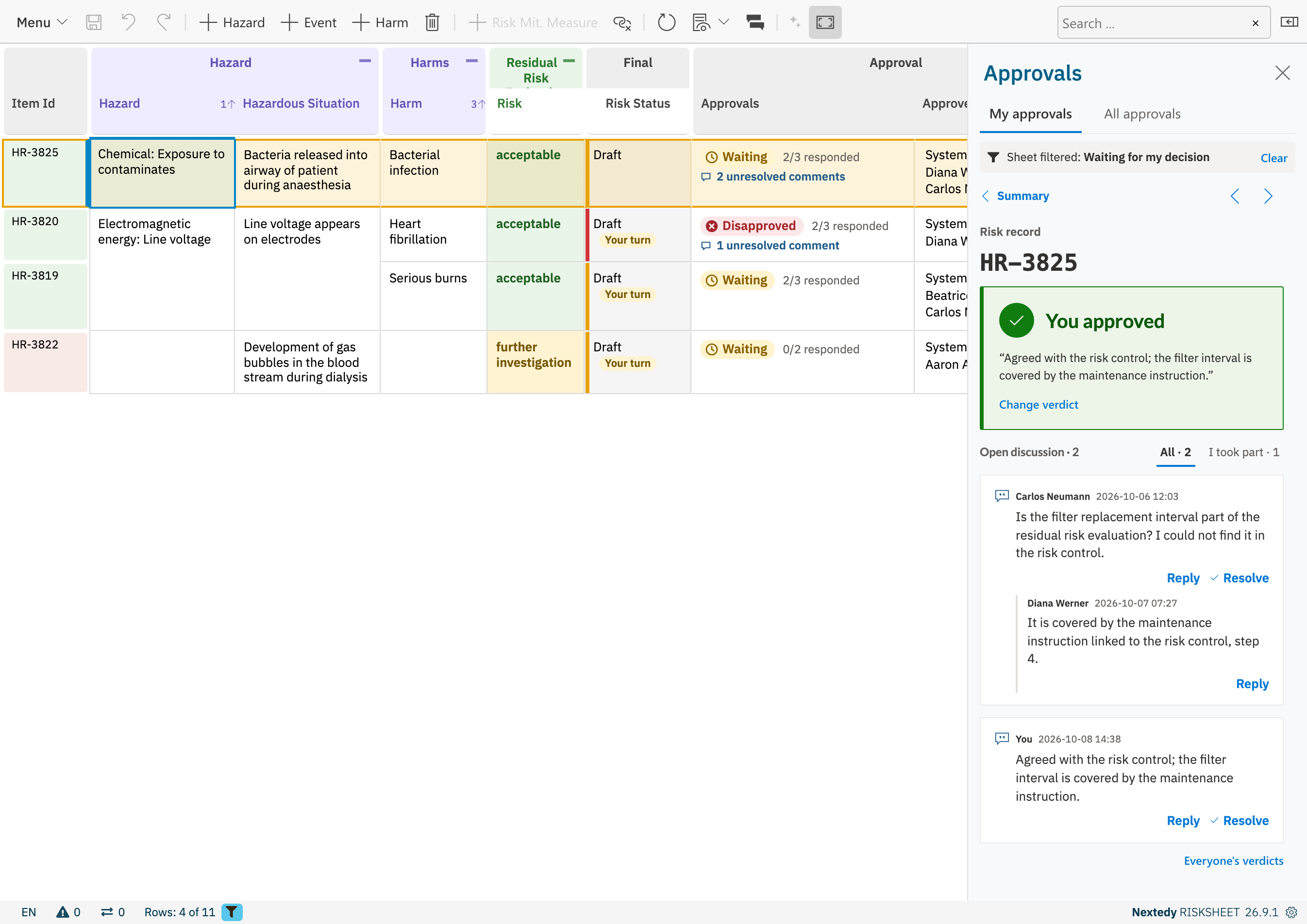Collapse the Hazard column group
The image size is (1307, 924).
pos(365,61)
